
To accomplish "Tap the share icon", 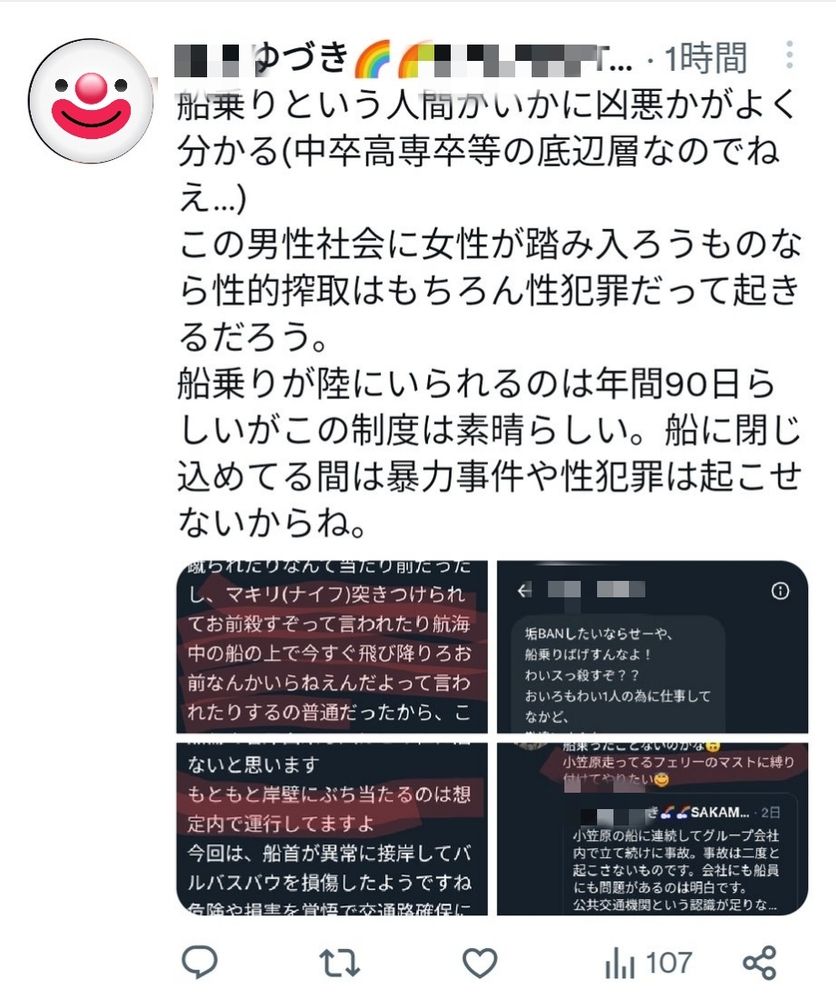I will point(759,962).
